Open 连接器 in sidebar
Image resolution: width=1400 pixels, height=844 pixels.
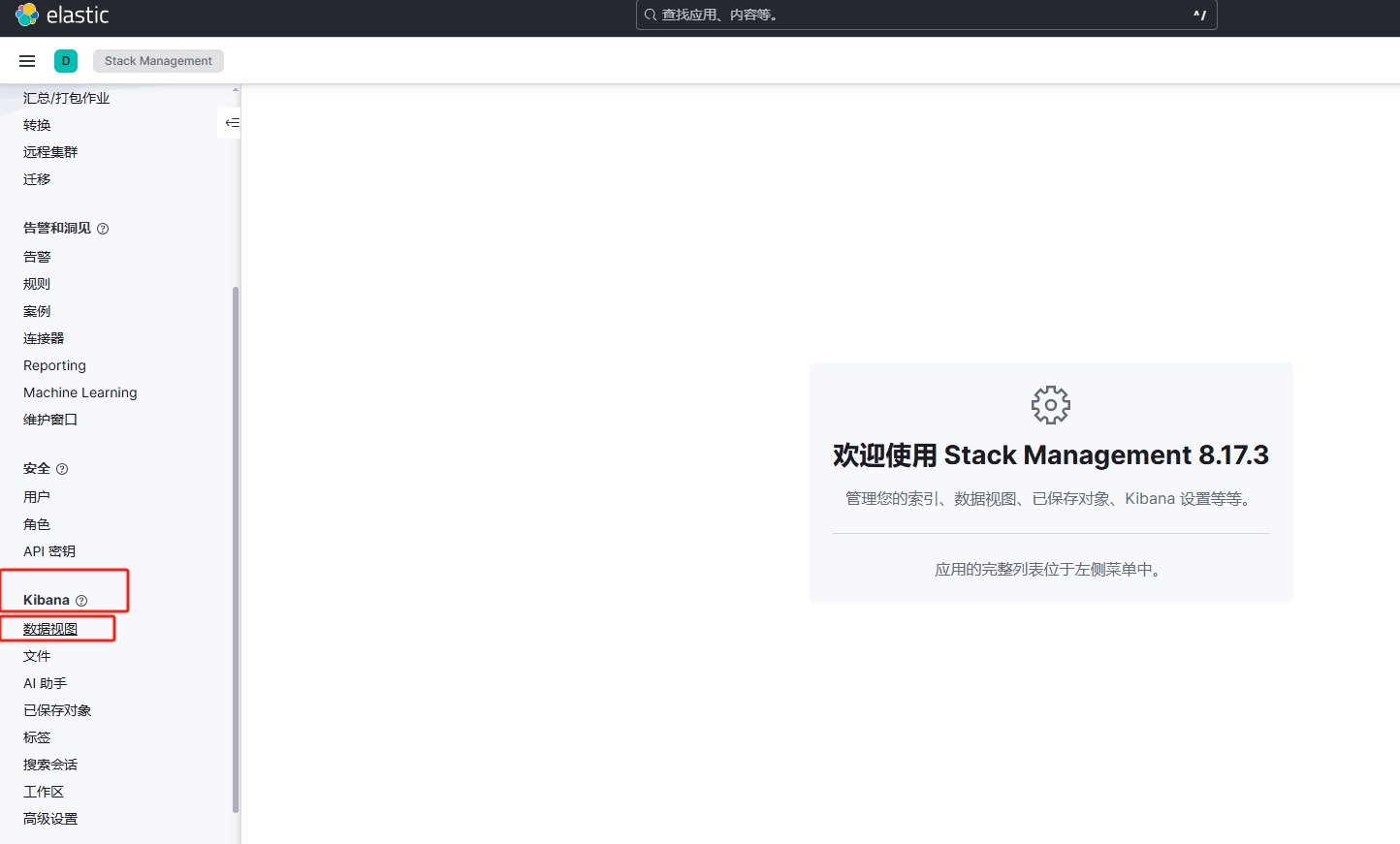pyautogui.click(x=44, y=338)
